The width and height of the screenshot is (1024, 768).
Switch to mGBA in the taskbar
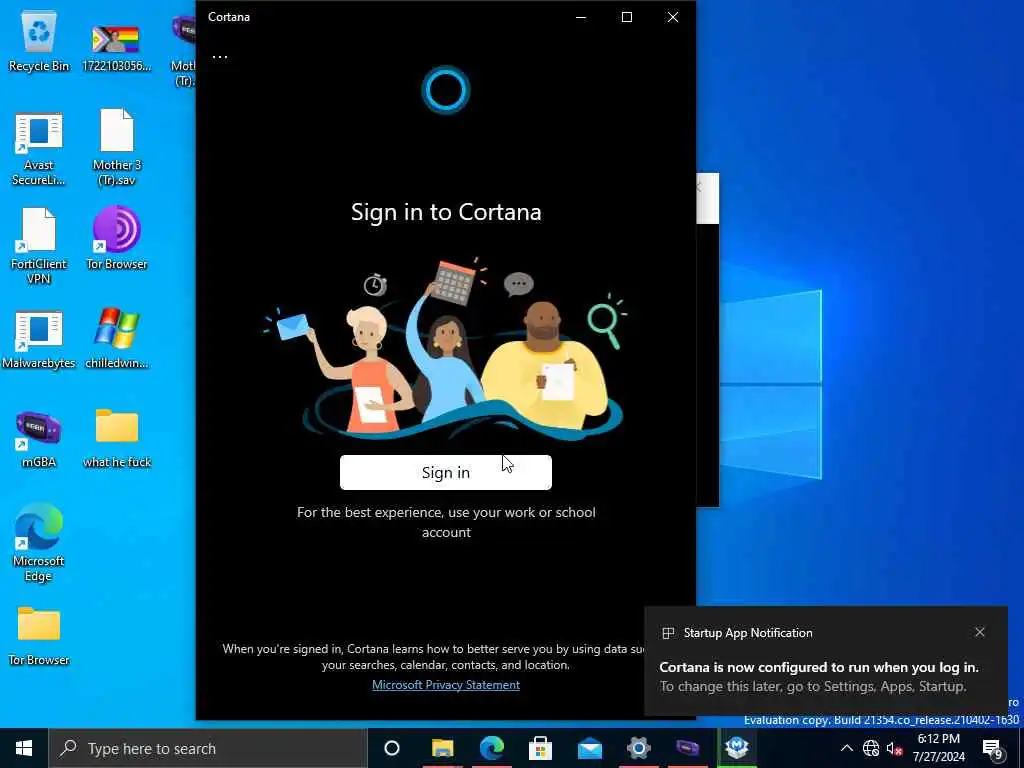pyautogui.click(x=688, y=748)
